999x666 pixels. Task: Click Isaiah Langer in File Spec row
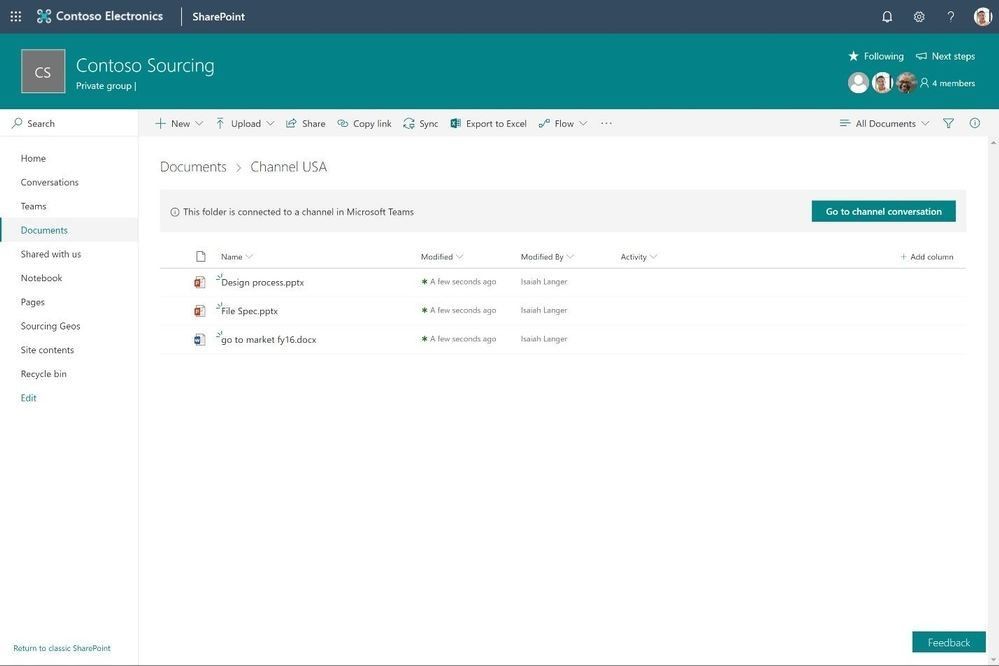(543, 310)
